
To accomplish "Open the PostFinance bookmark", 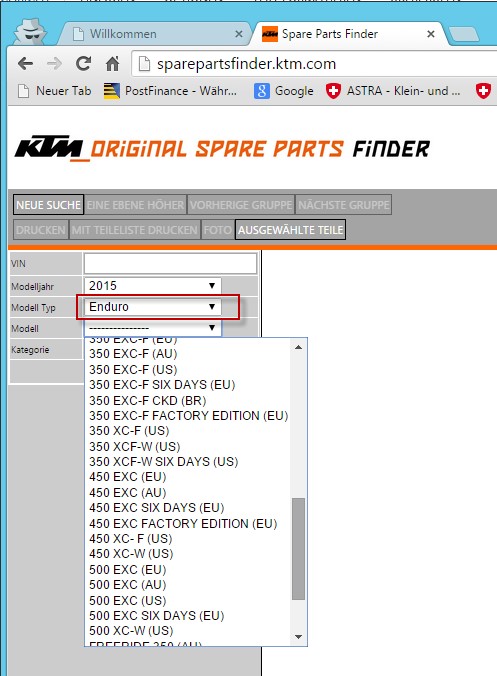I will coord(171,91).
